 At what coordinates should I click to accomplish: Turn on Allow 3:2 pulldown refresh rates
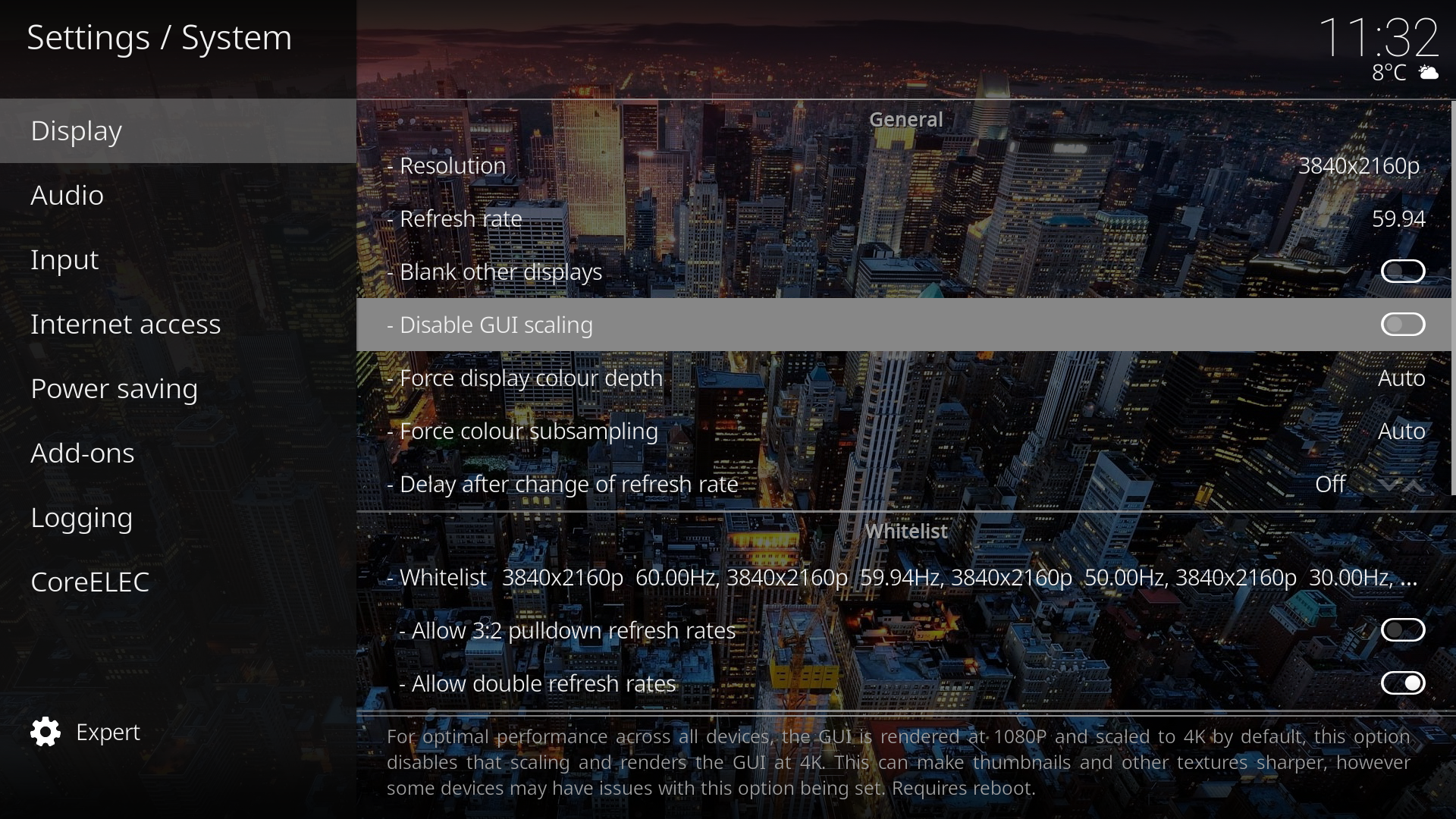point(1403,630)
